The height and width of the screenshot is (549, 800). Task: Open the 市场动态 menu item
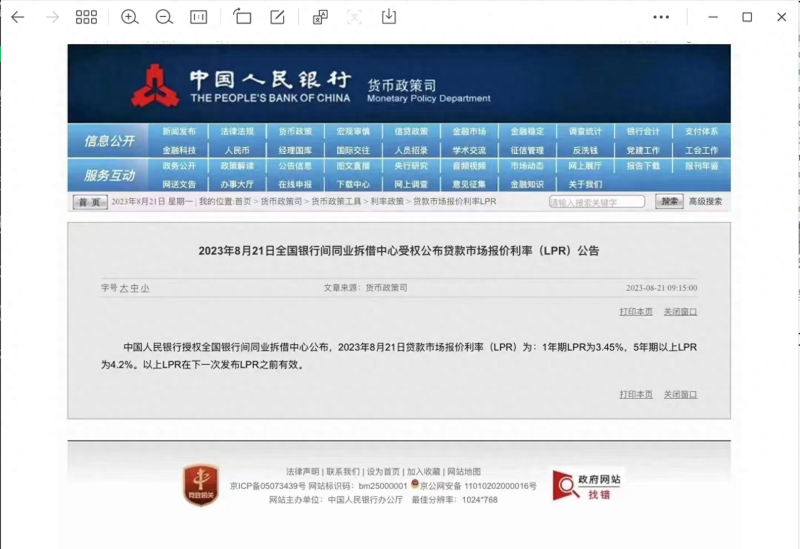click(527, 166)
